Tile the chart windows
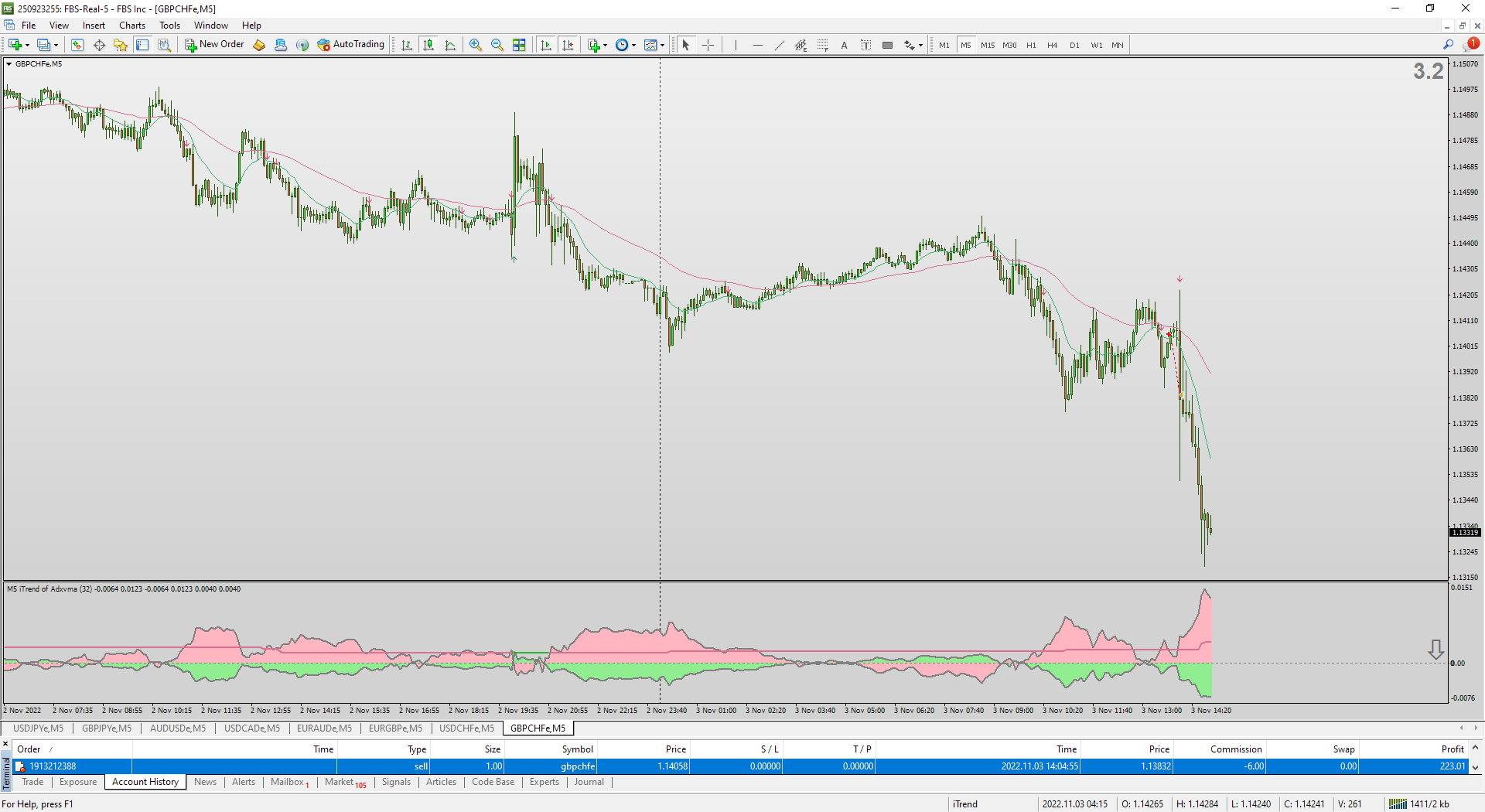 pos(519,45)
